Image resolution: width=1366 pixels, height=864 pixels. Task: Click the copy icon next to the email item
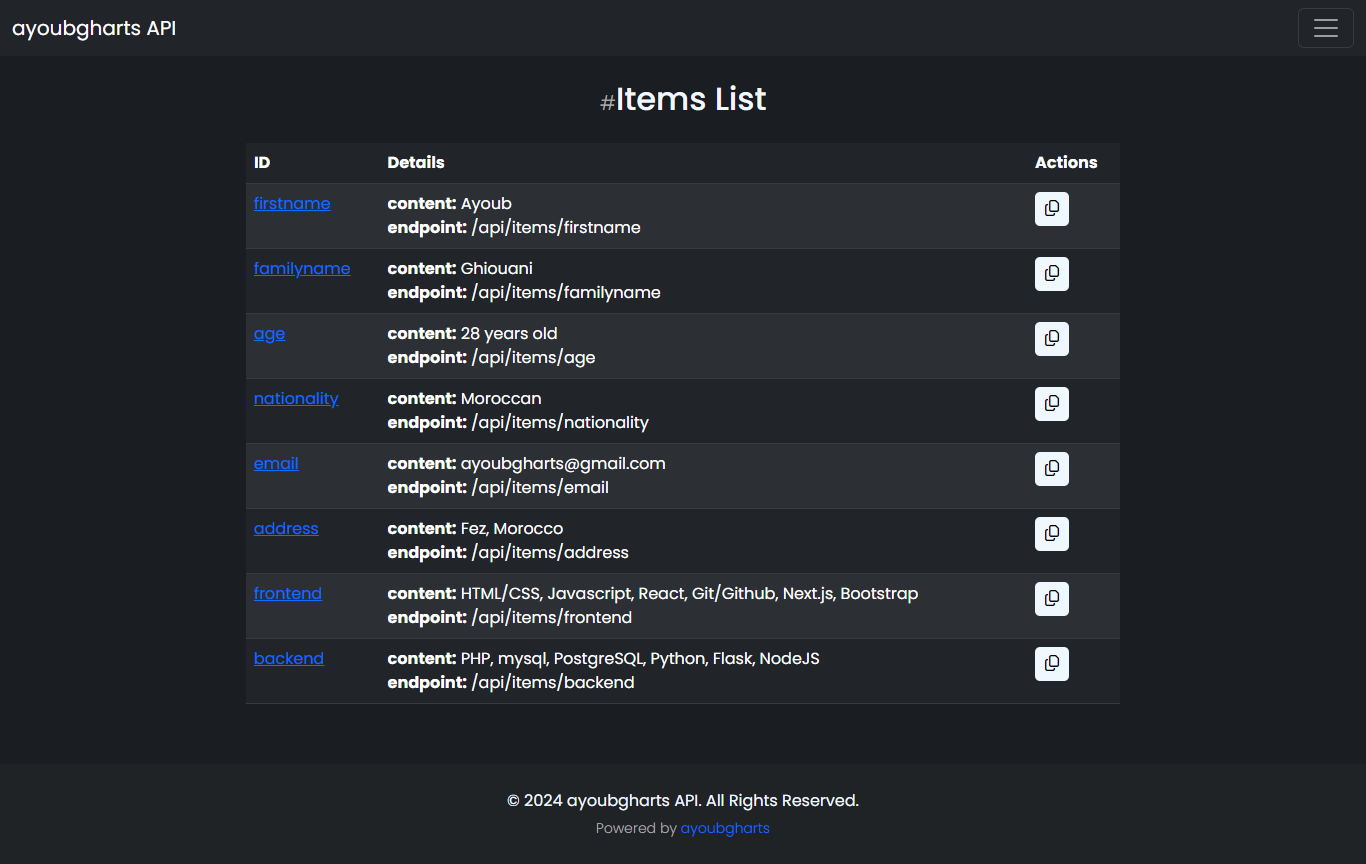(x=1051, y=469)
